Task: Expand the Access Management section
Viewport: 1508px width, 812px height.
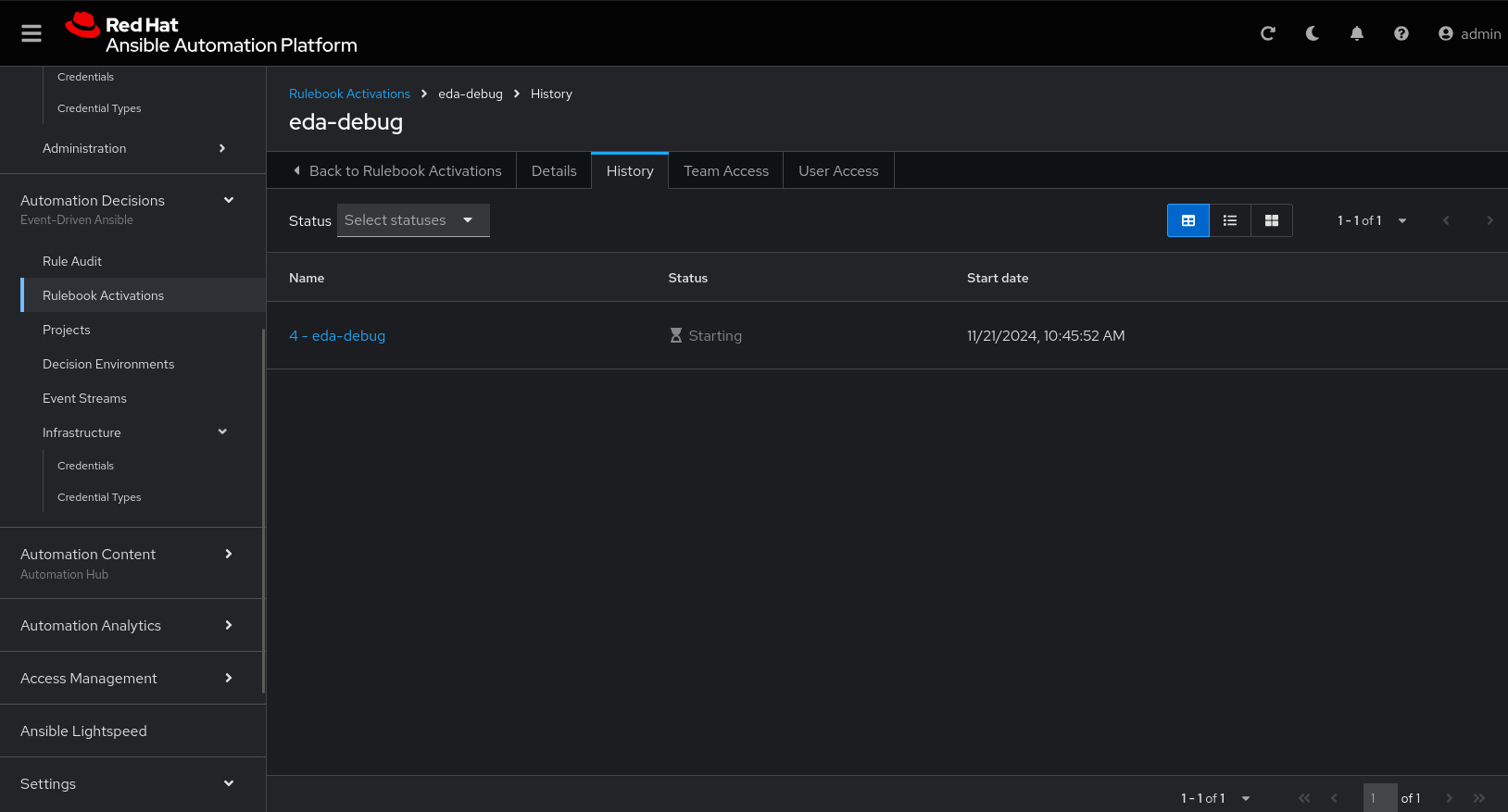Action: click(133, 679)
